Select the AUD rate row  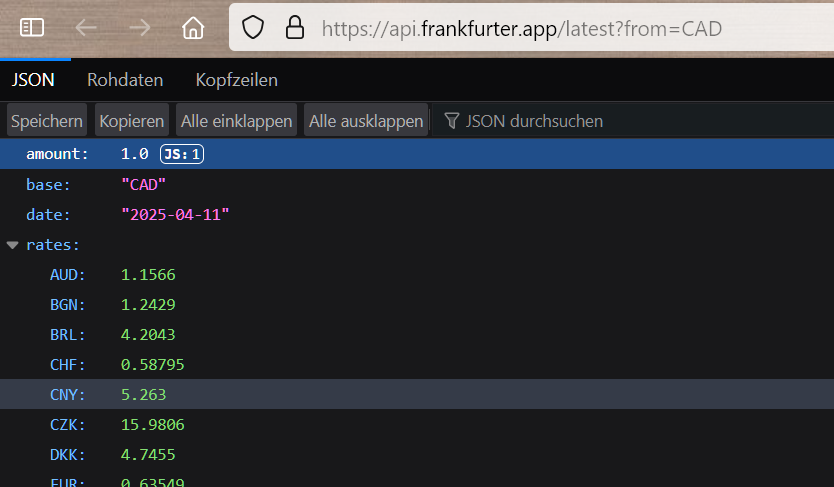coord(417,275)
